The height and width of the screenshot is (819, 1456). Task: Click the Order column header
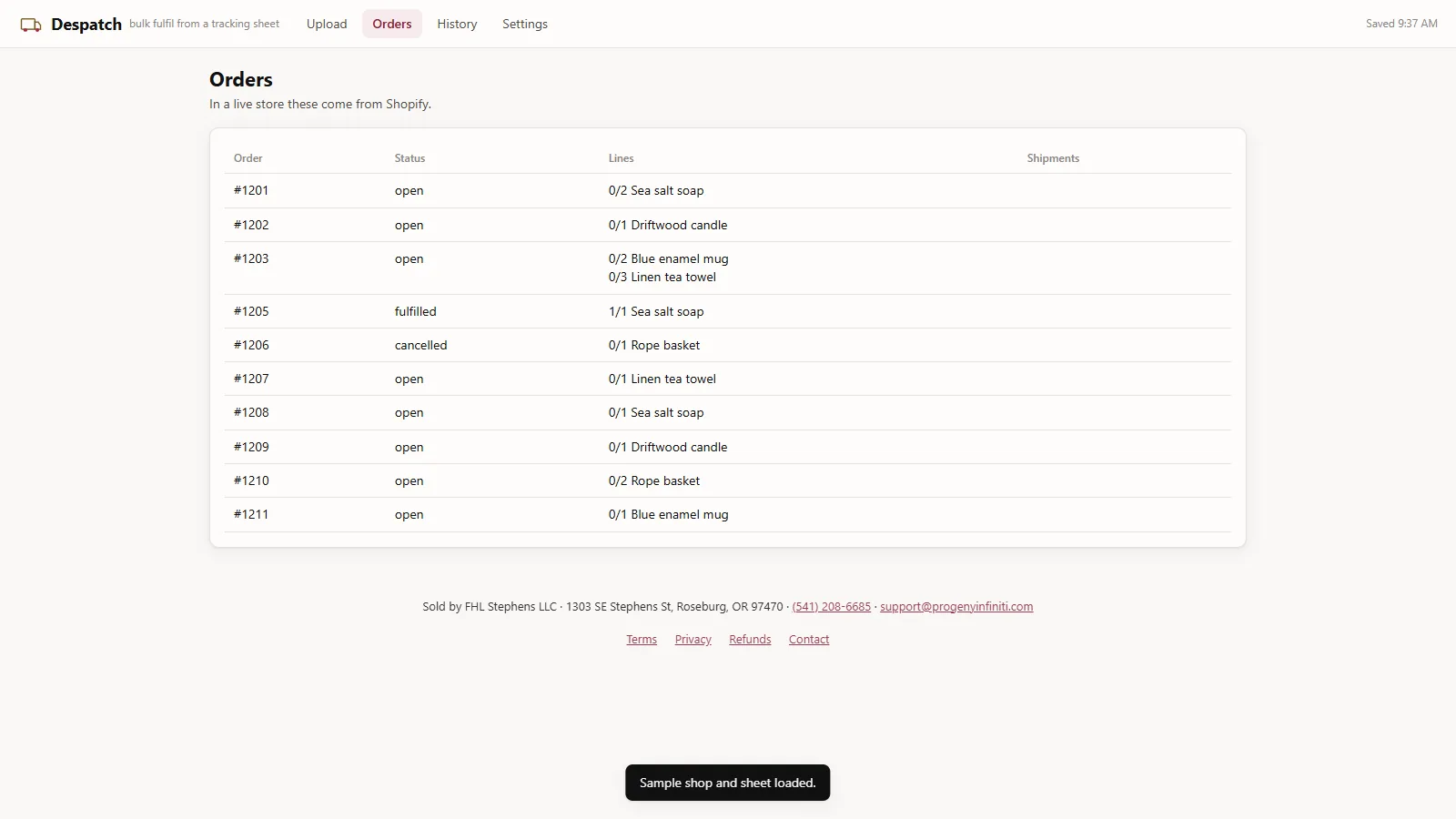(x=248, y=158)
